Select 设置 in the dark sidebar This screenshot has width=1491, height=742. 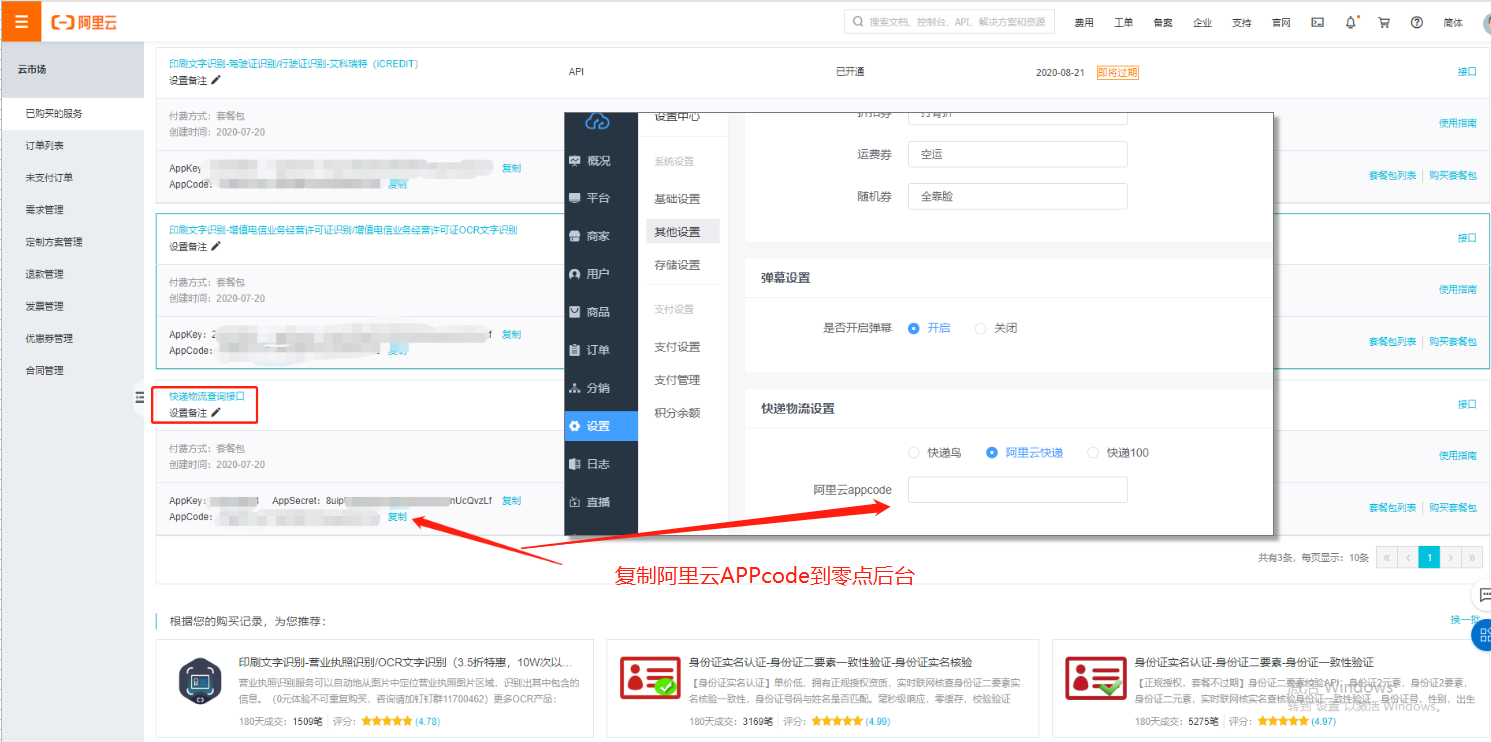click(600, 426)
